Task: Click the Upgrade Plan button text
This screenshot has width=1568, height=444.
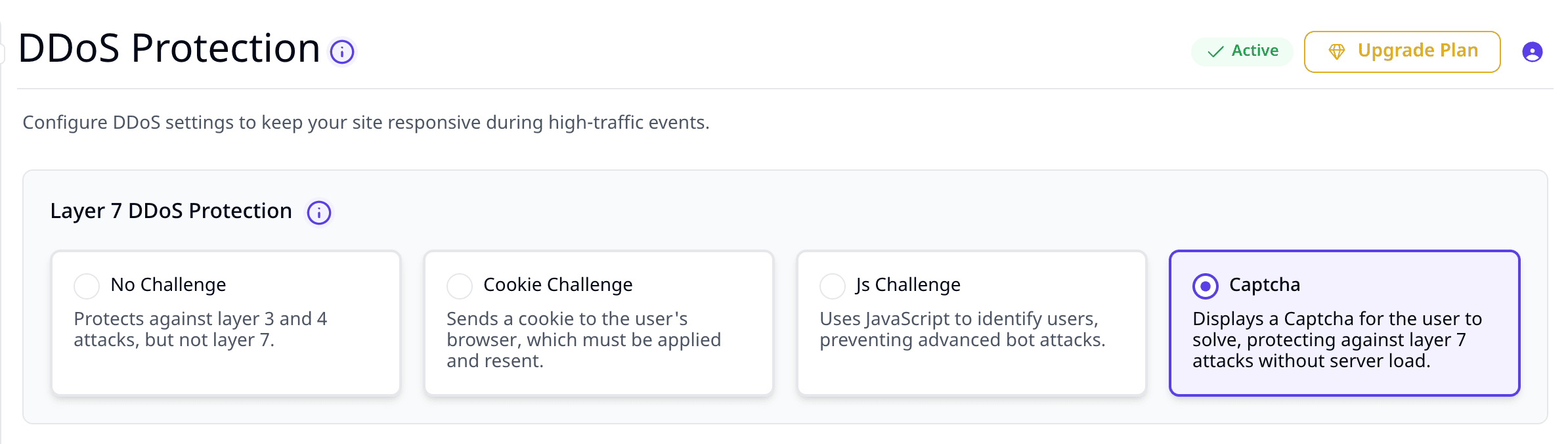Action: click(1418, 51)
